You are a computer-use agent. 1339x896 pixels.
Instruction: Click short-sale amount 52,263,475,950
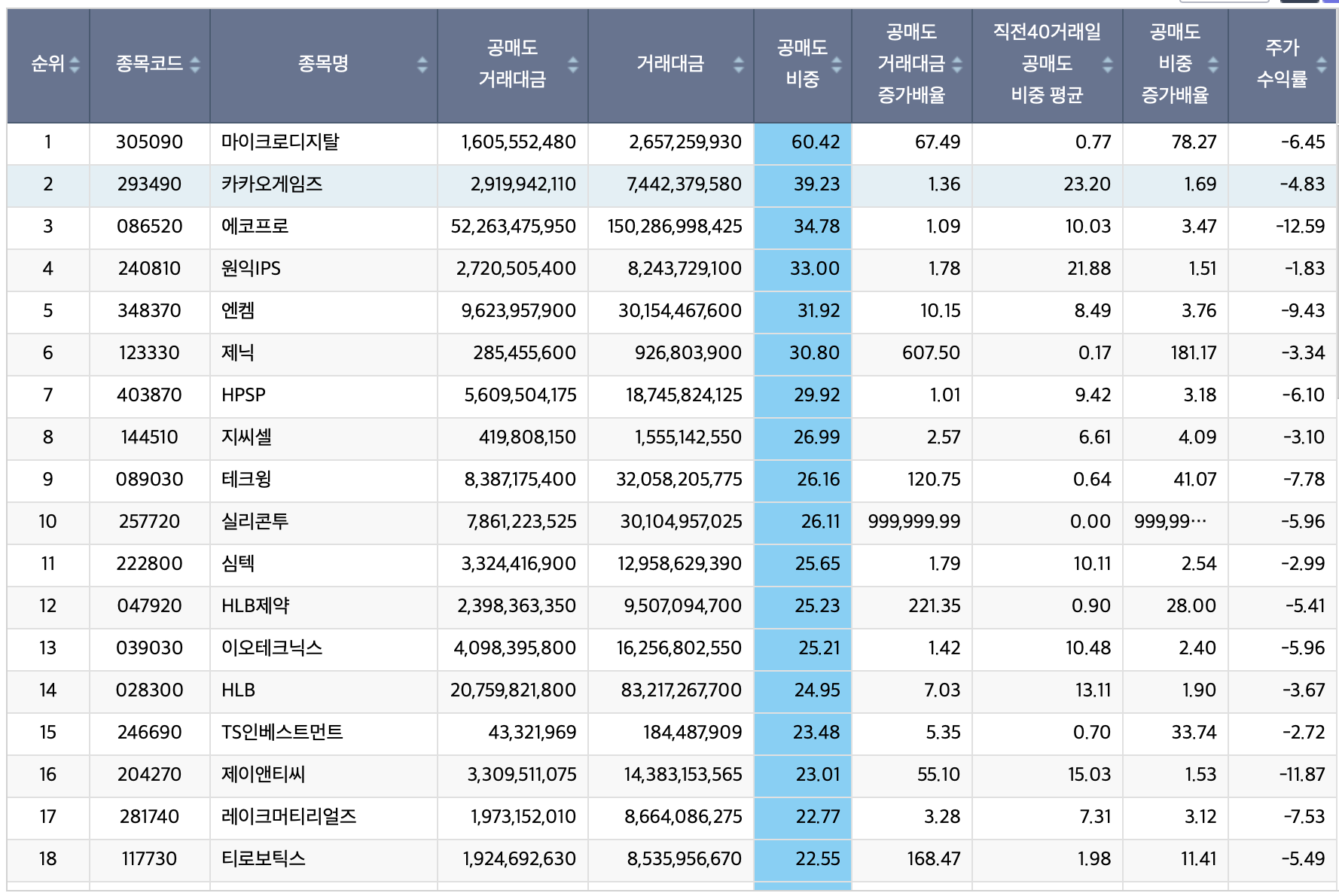click(x=513, y=226)
